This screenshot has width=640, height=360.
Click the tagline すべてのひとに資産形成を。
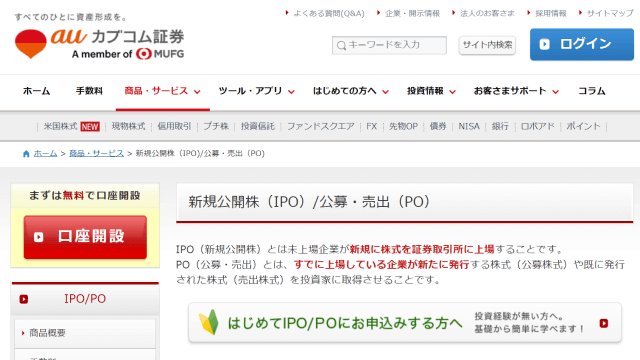click(x=71, y=17)
